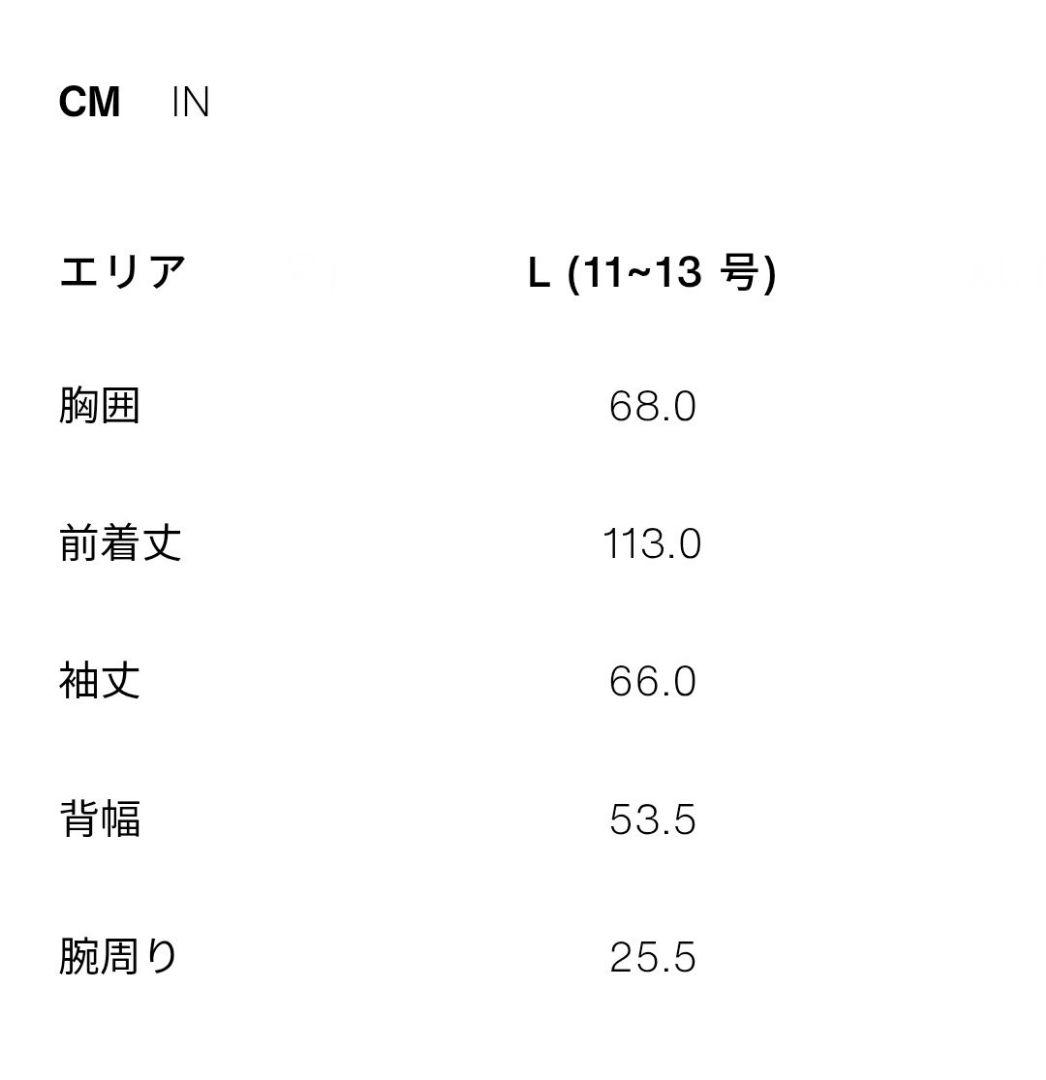Click the faded column edge right of L

pos(1010,270)
